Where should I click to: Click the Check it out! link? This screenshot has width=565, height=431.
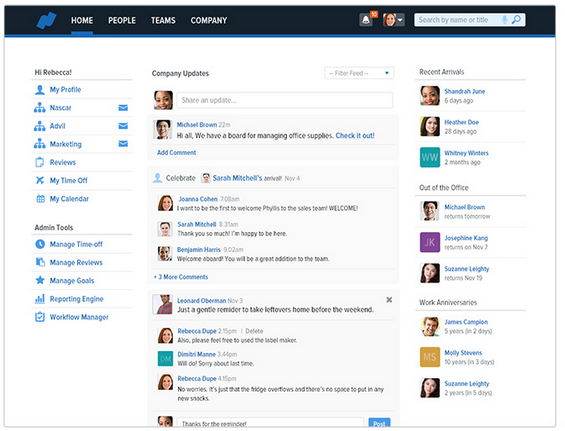click(x=355, y=135)
